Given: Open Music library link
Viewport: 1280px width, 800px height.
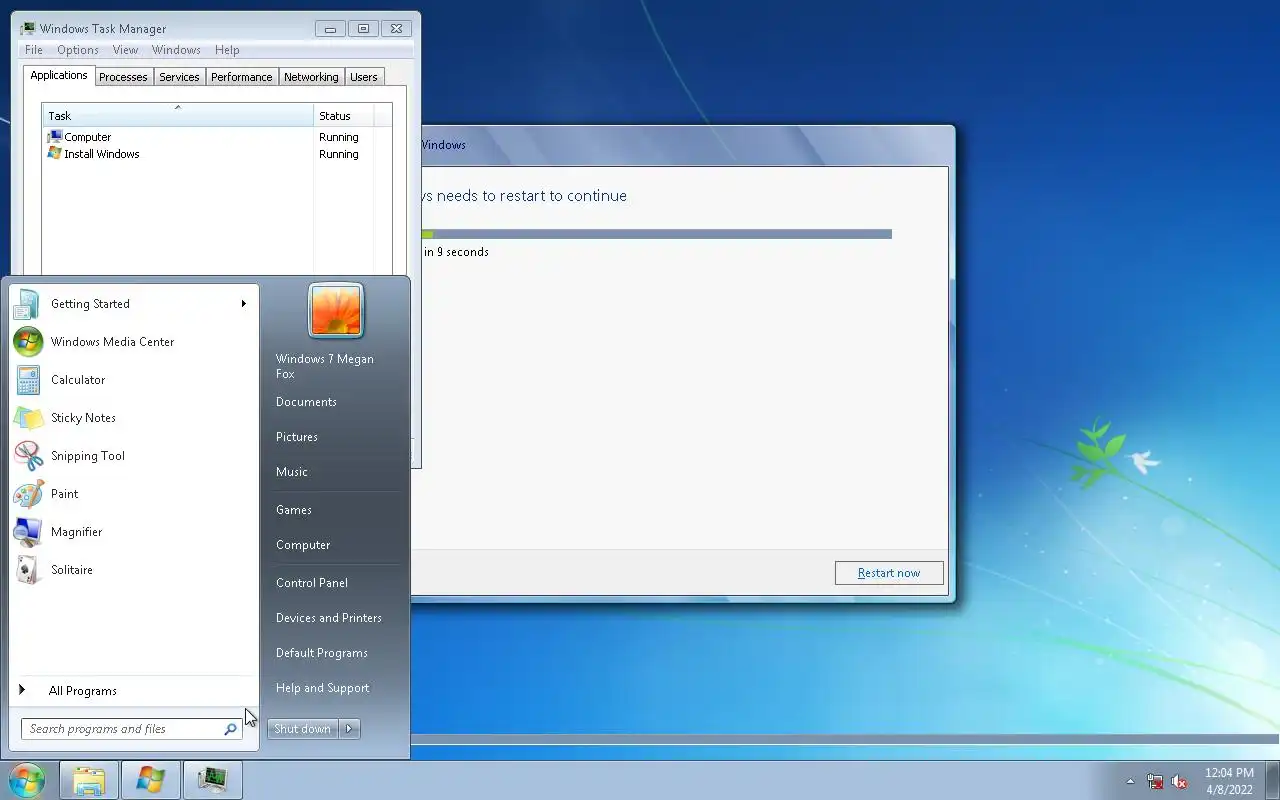Looking at the screenshot, I should [292, 472].
